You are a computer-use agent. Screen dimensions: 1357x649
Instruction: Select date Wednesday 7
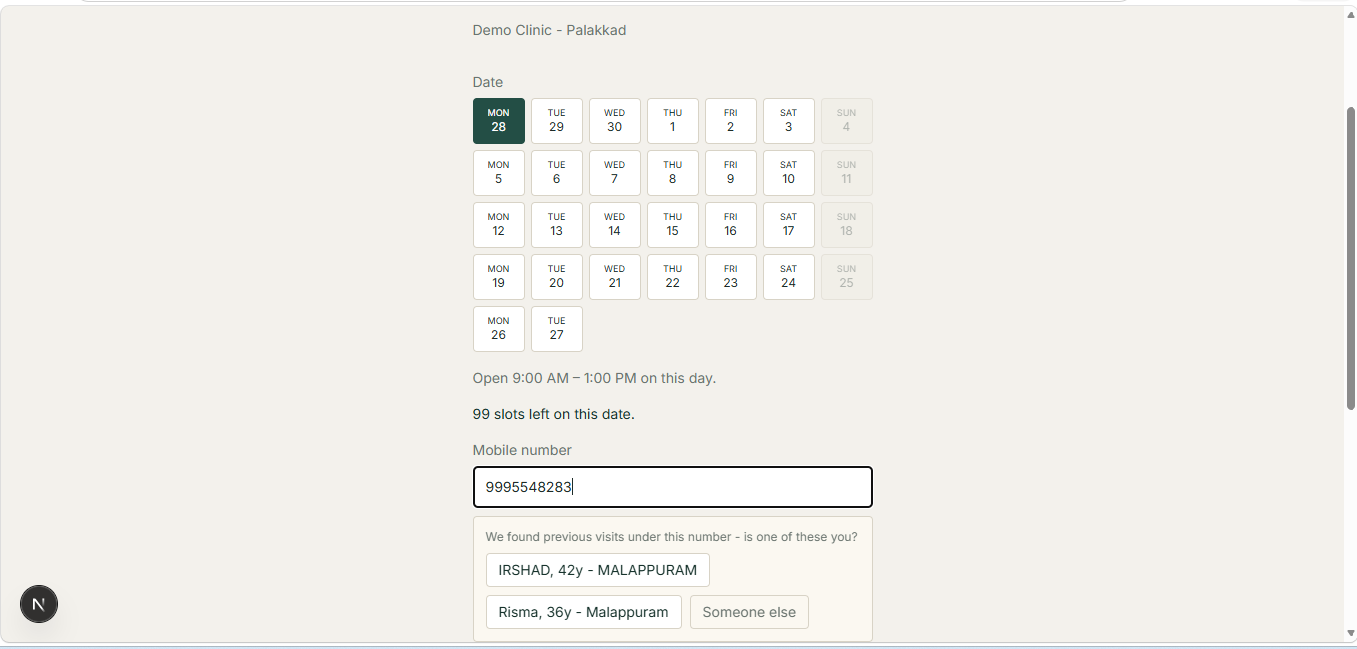pos(615,173)
